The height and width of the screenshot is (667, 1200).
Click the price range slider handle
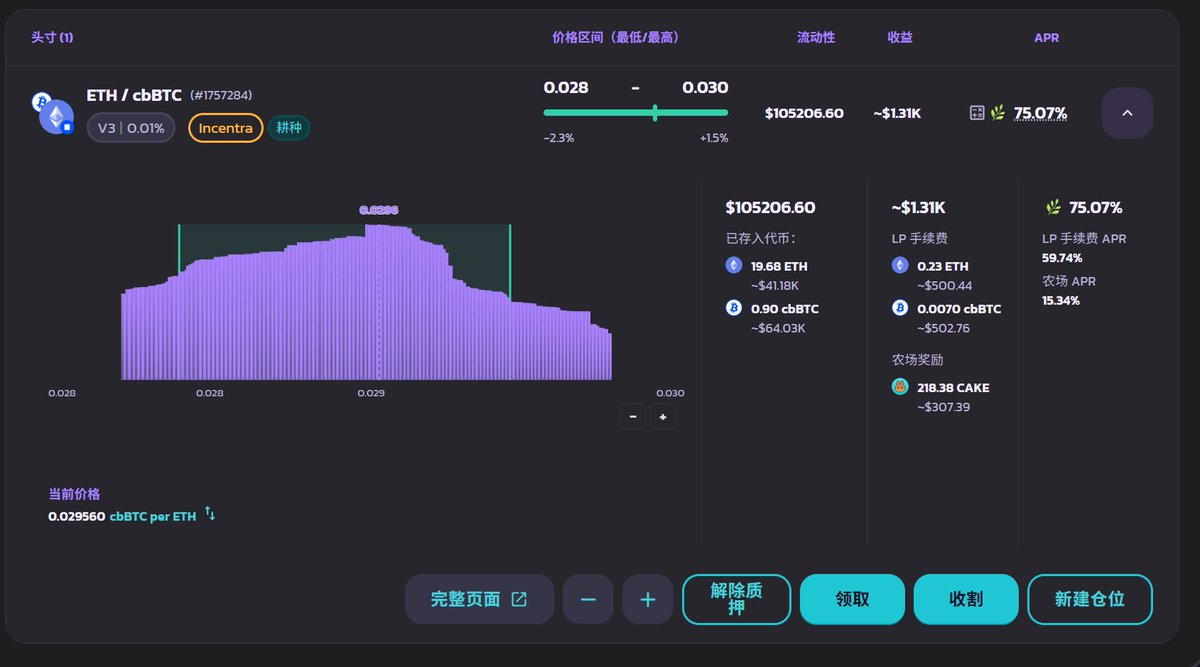click(x=655, y=113)
